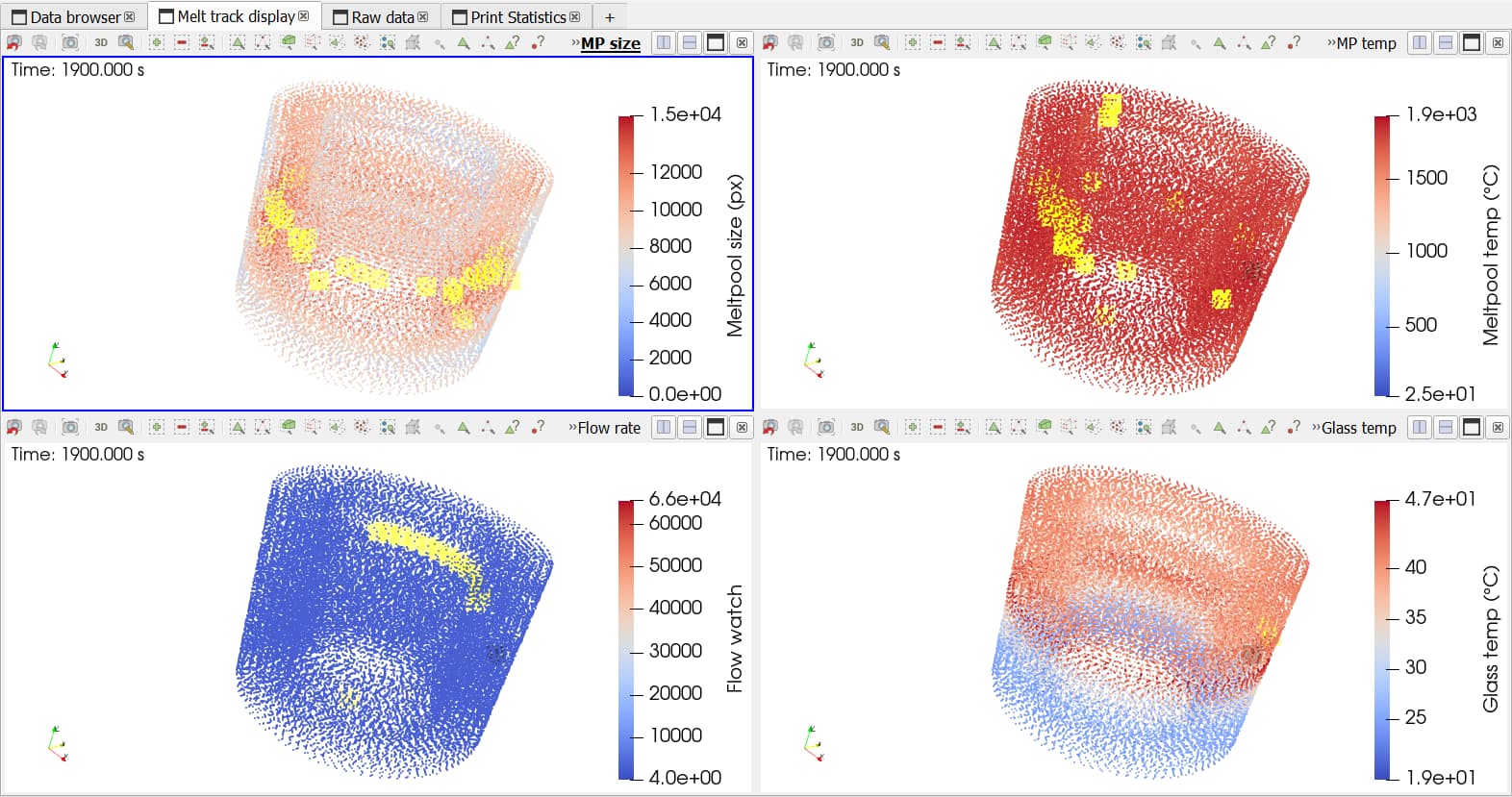Viewport: 1512px width, 797px height.
Task: Click the Meltpool size color legend bar
Action: pyautogui.click(x=626, y=256)
